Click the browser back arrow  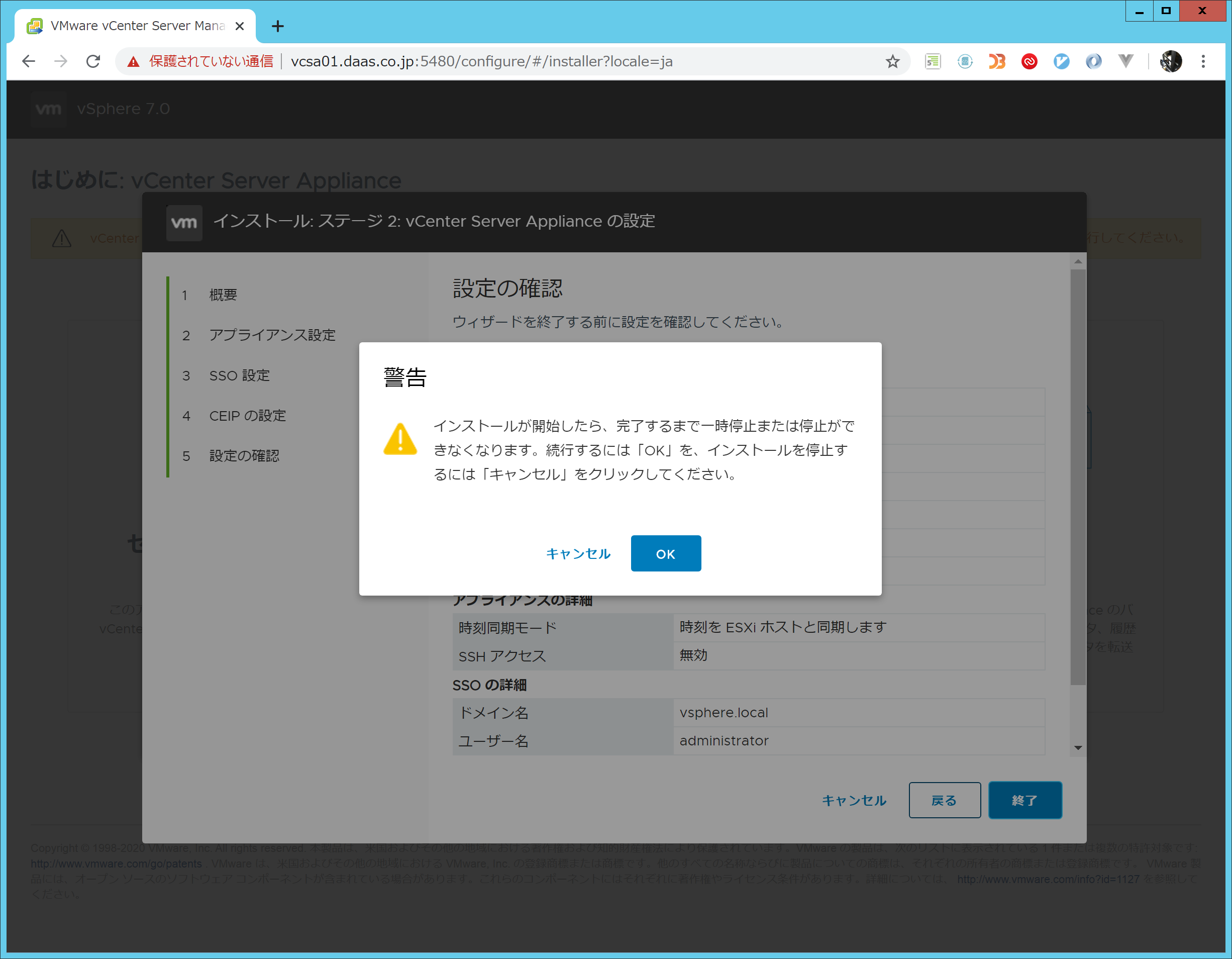tap(28, 61)
